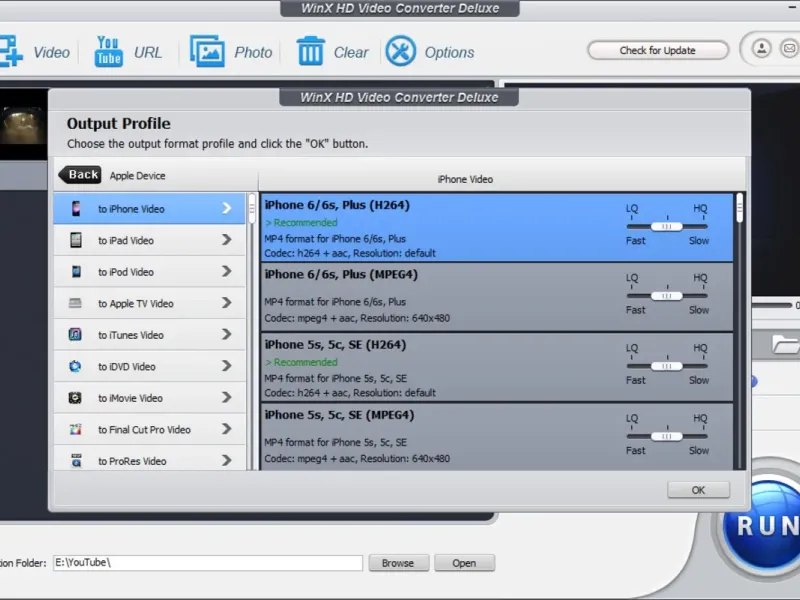Open the destination folder with Open button
Image resolution: width=800 pixels, height=600 pixels.
click(464, 563)
